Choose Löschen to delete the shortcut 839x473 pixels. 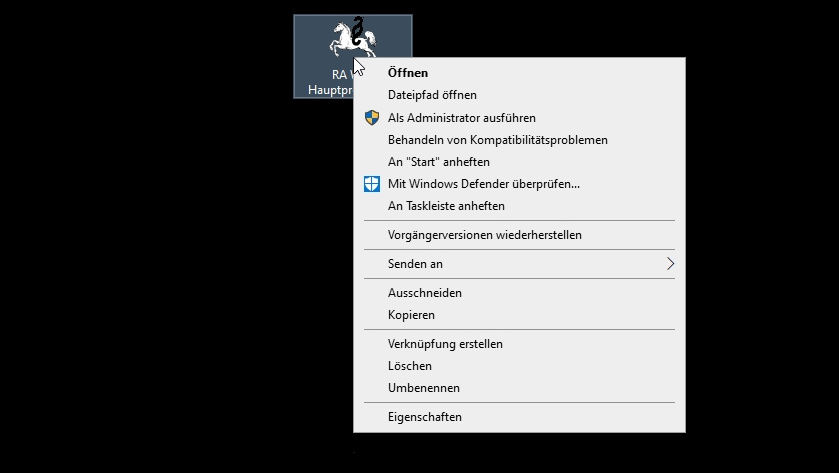coord(409,366)
